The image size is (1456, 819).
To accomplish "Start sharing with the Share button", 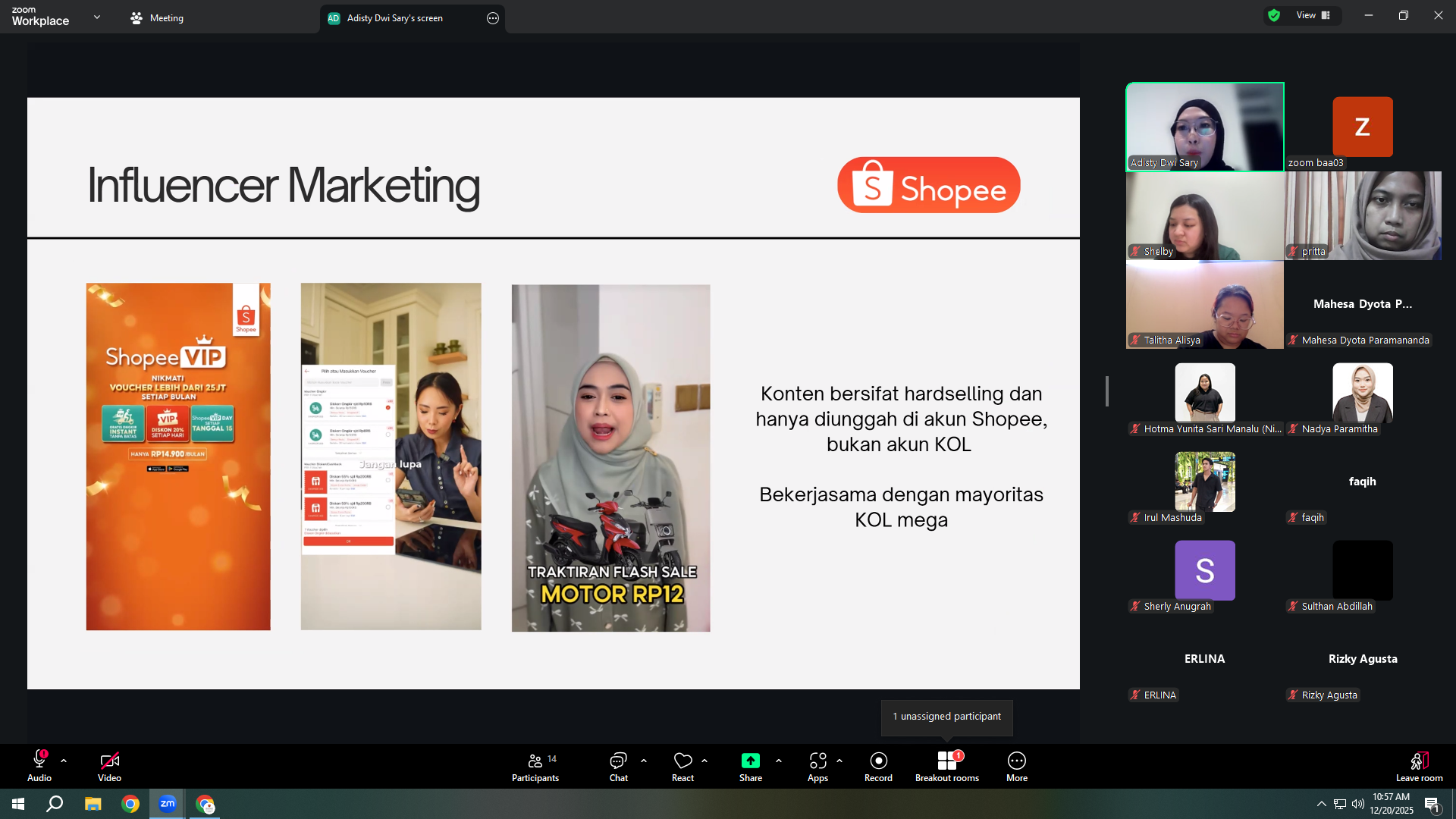I will (751, 766).
